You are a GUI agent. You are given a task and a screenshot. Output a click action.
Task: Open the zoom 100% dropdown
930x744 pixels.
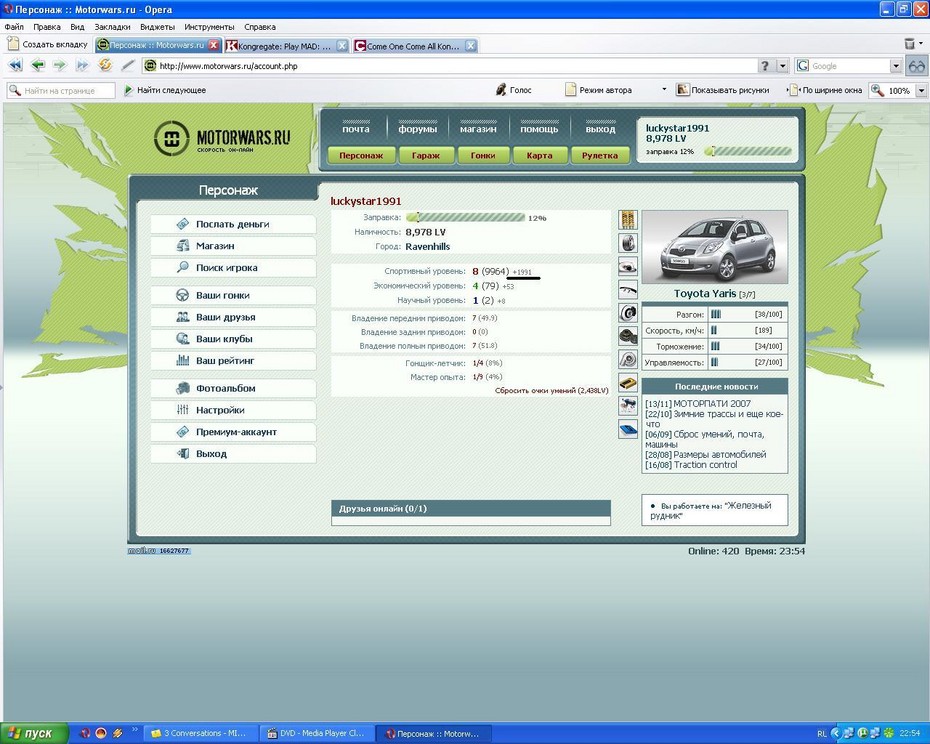920,90
